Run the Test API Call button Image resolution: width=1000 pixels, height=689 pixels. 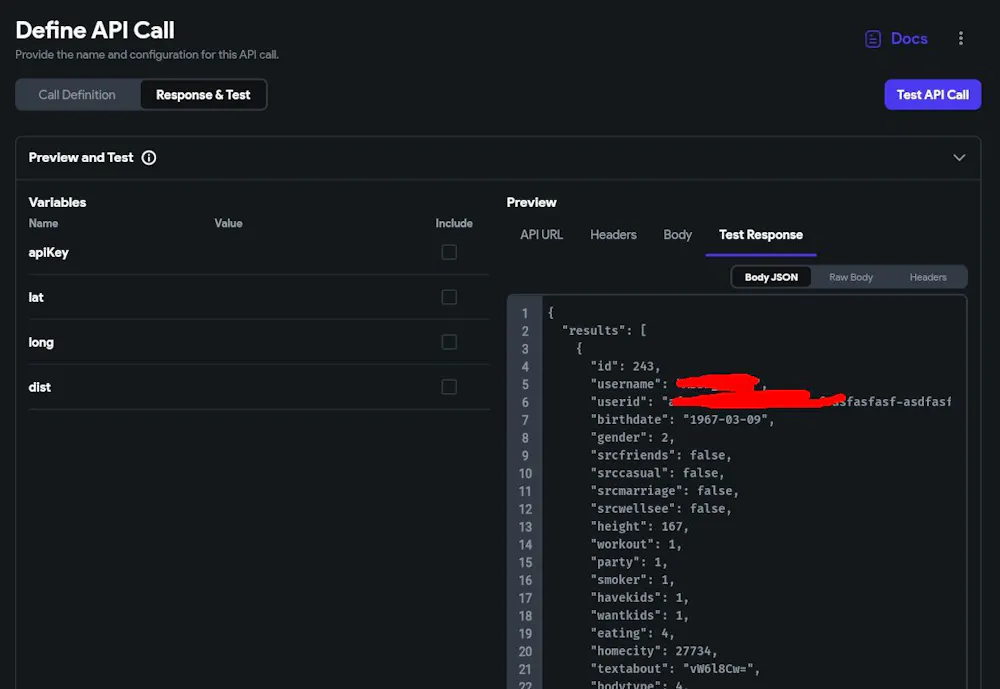click(932, 94)
